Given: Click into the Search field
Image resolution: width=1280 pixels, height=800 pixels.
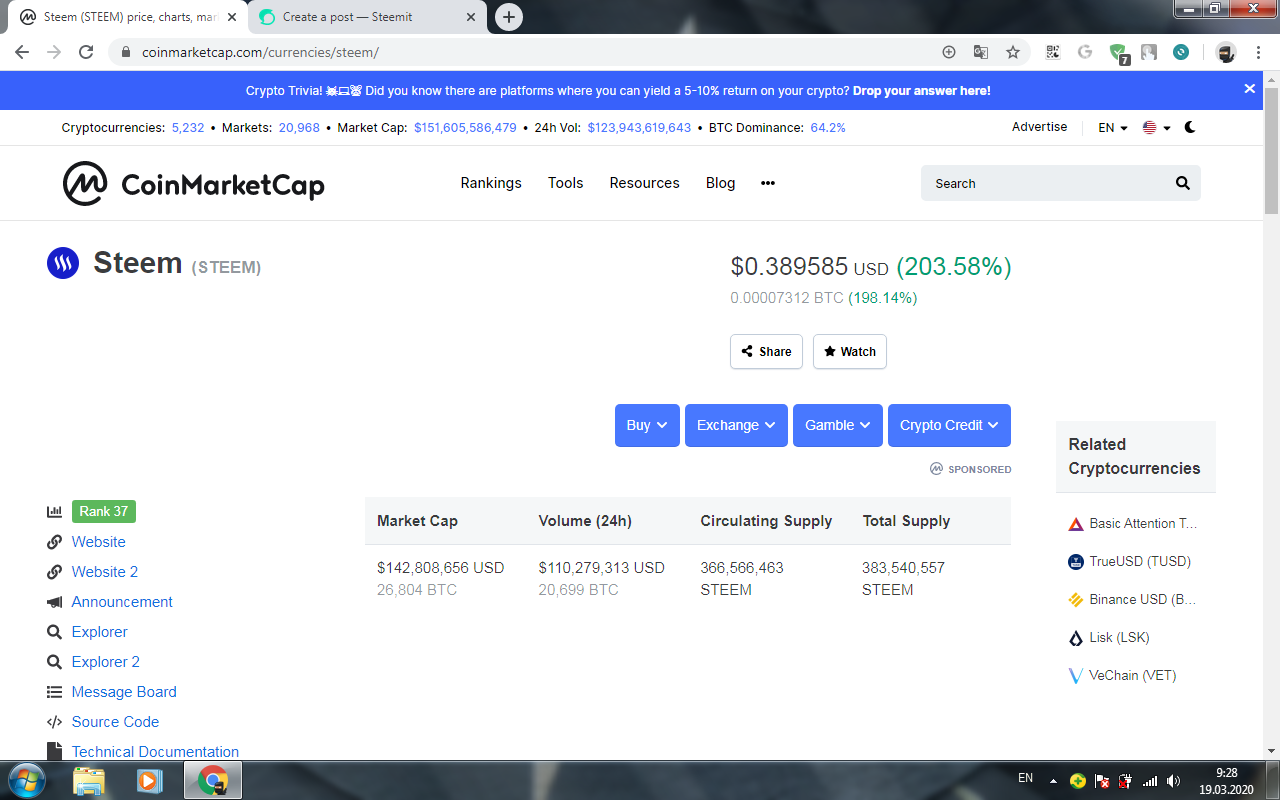Looking at the screenshot, I should pyautogui.click(x=1061, y=183).
